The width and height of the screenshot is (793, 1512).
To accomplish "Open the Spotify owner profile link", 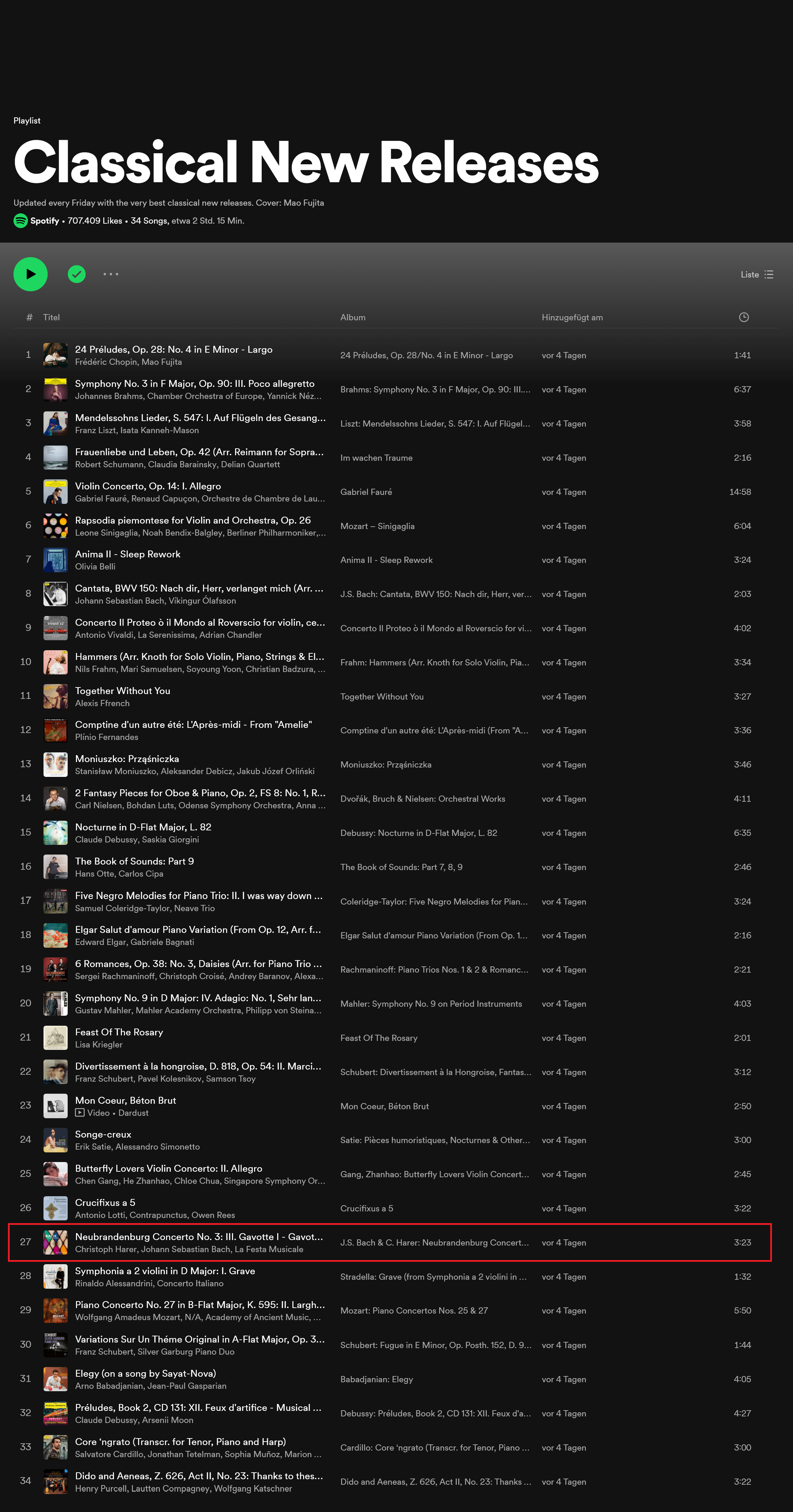I will tap(45, 221).
